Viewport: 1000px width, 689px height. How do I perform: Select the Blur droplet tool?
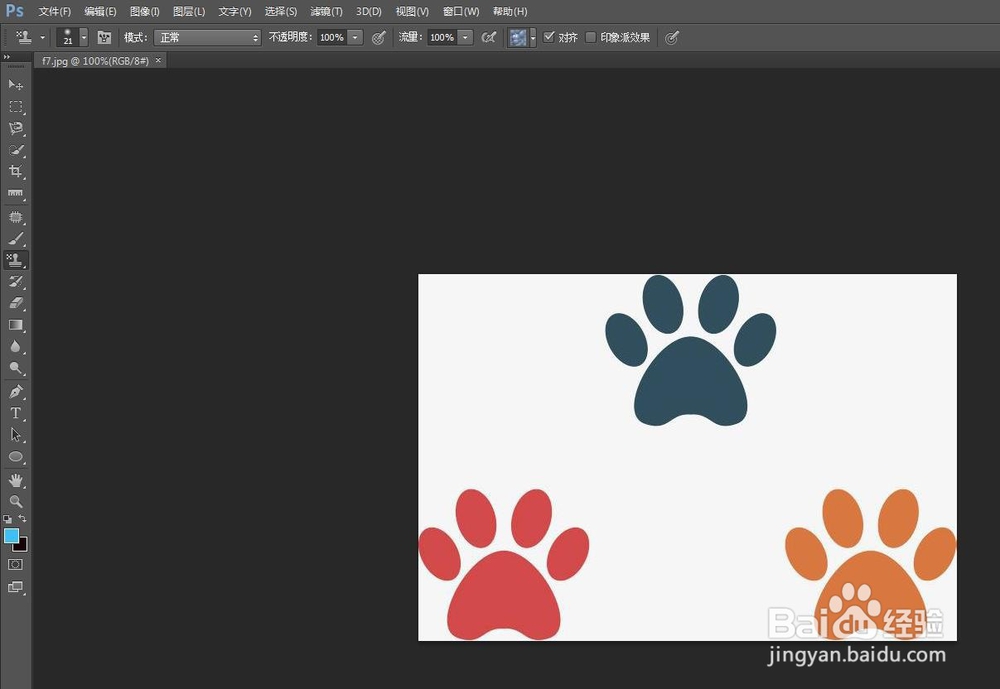pyautogui.click(x=15, y=346)
